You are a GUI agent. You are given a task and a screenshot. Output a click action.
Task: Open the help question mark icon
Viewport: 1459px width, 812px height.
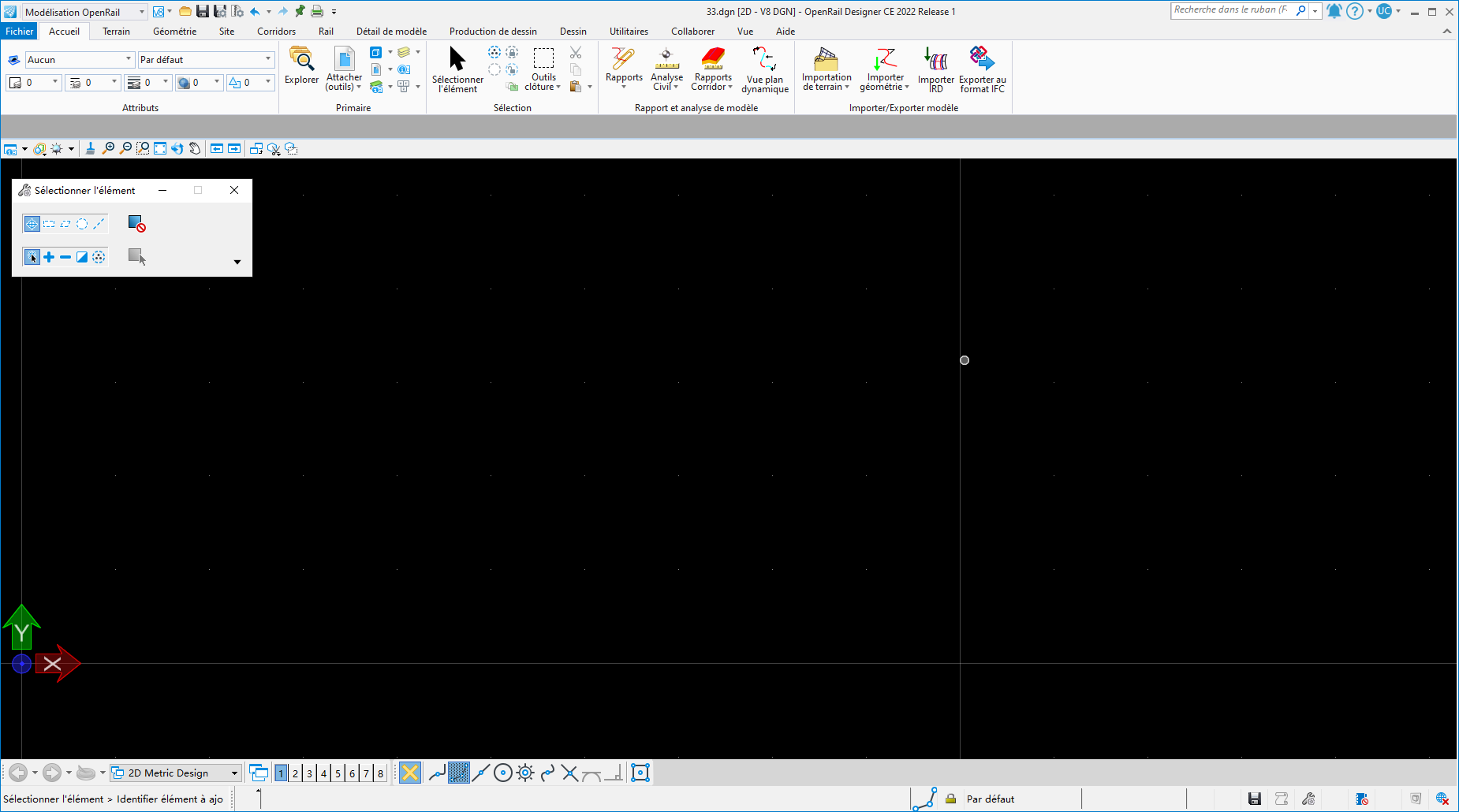point(1355,11)
